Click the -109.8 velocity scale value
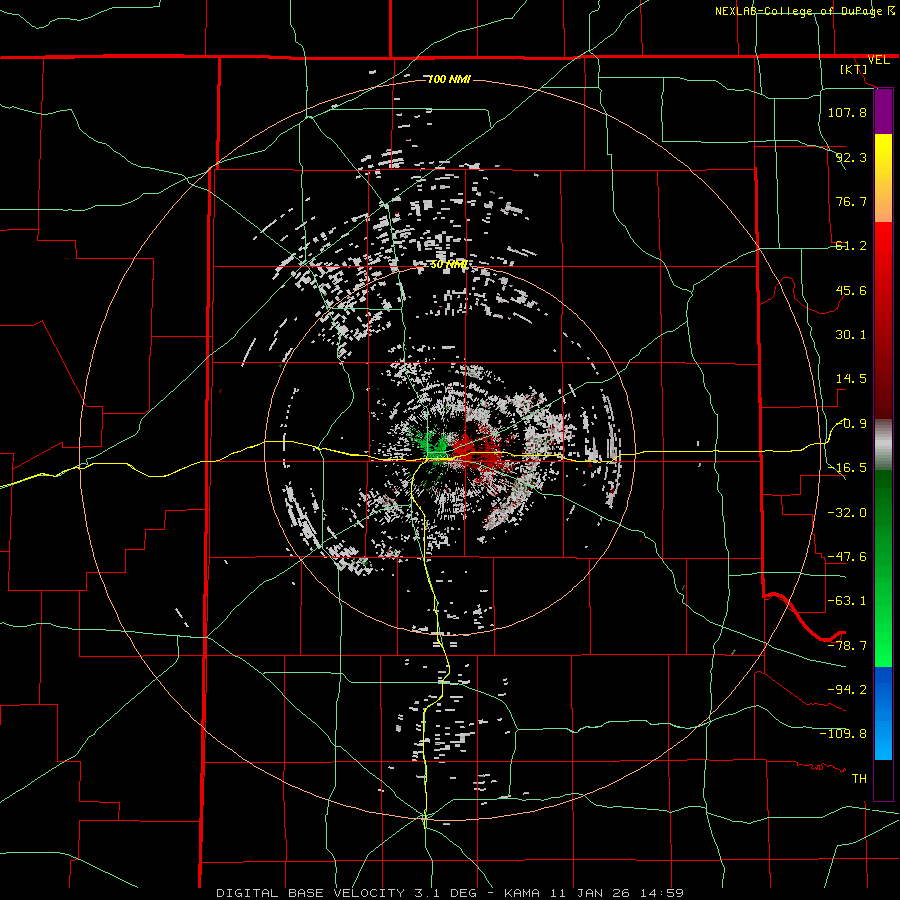Screen dimensions: 900x900 point(843,734)
